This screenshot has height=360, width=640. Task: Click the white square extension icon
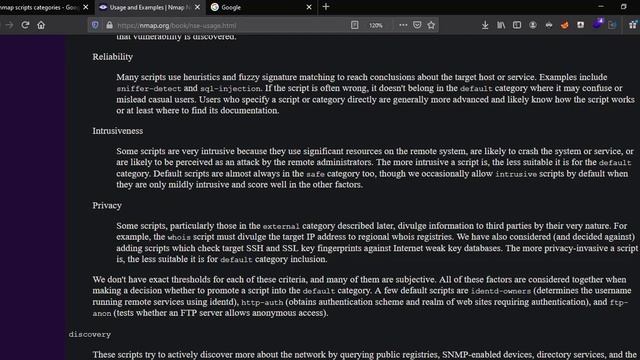[580, 25]
